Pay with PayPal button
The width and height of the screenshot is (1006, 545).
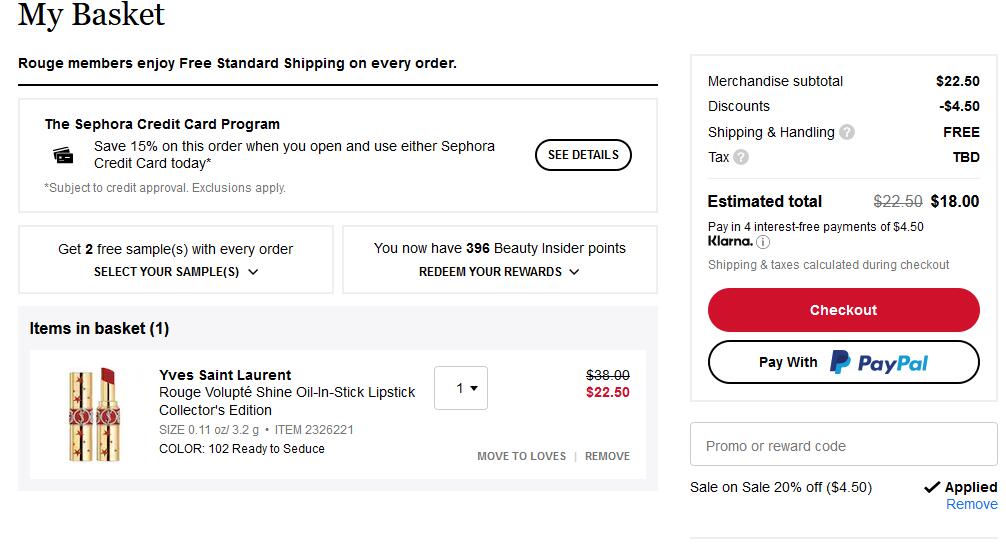tap(844, 362)
